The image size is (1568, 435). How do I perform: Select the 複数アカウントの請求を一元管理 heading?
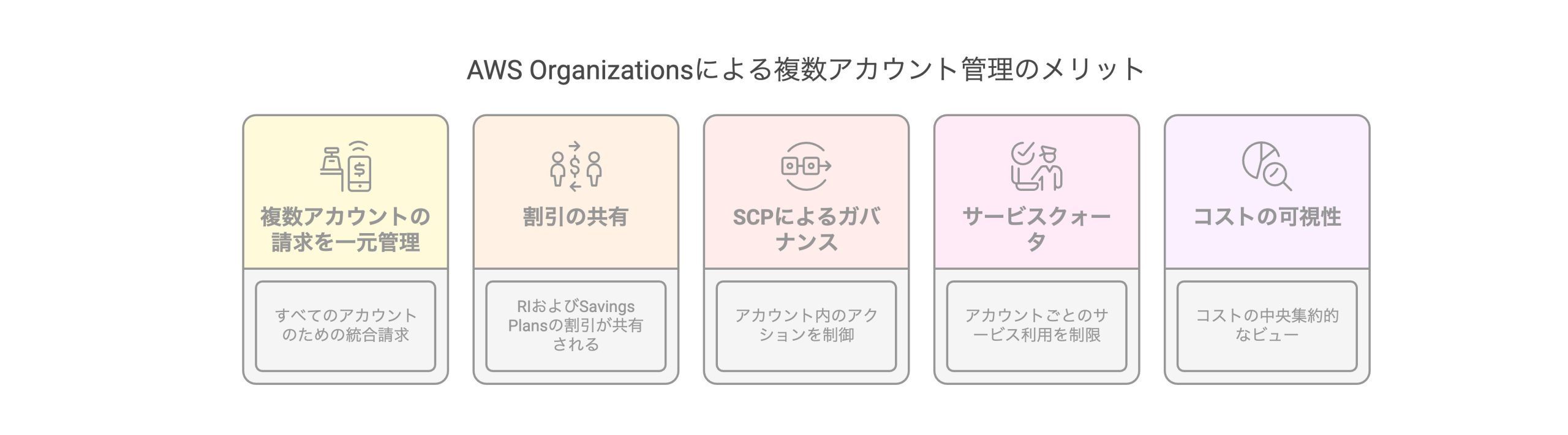pos(345,229)
